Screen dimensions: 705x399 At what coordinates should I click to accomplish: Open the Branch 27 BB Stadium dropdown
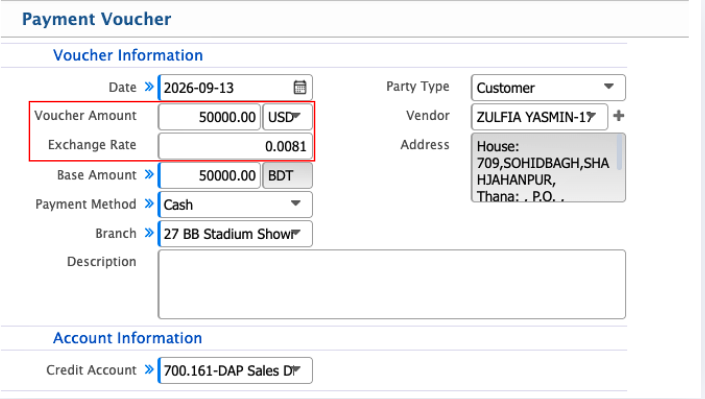tap(235, 234)
